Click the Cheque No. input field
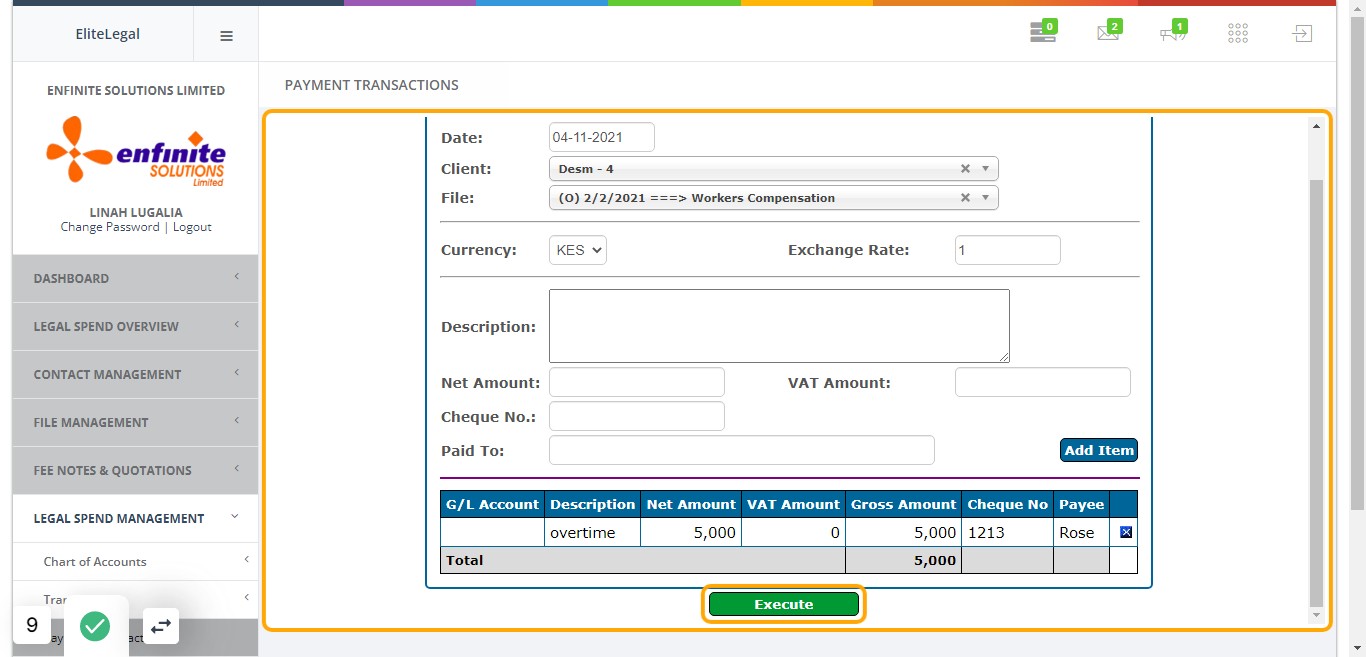The height and width of the screenshot is (657, 1366). pos(637,416)
